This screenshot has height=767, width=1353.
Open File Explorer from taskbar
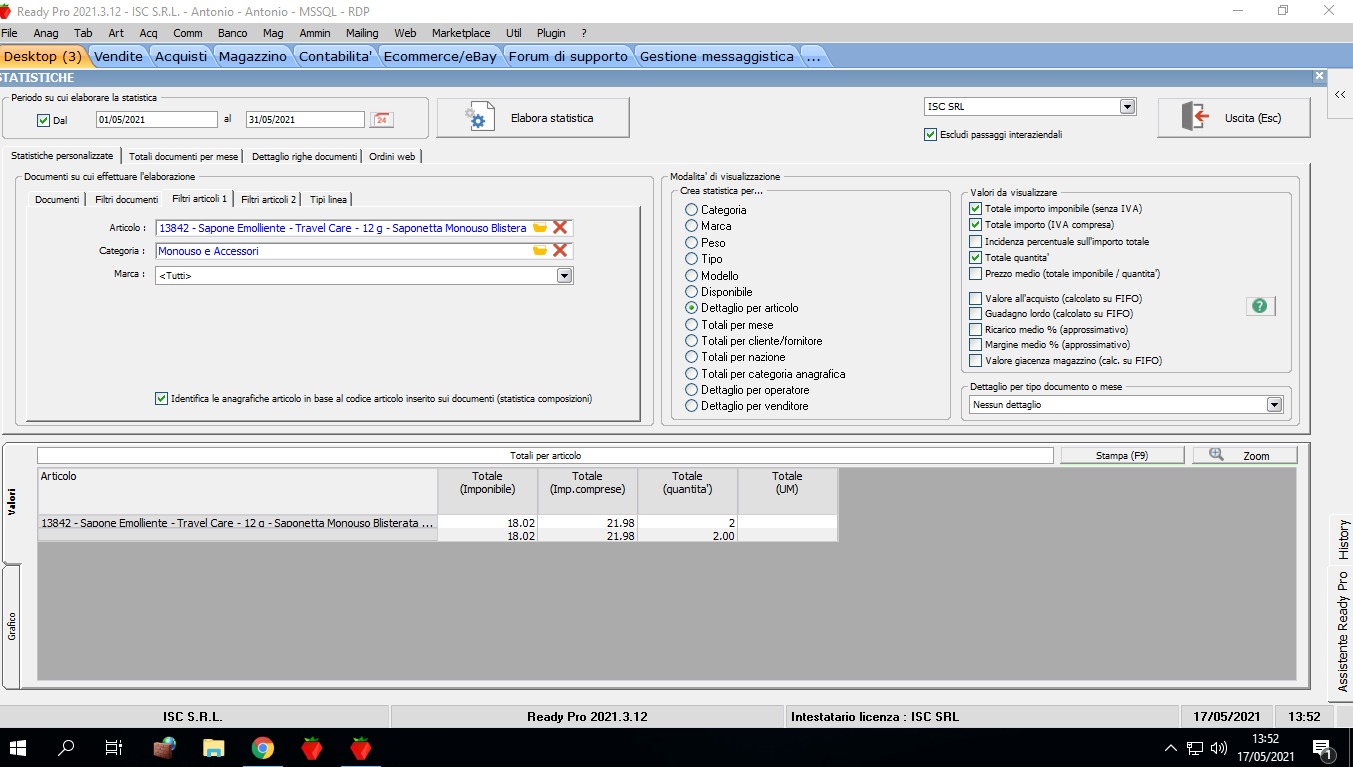pos(213,747)
